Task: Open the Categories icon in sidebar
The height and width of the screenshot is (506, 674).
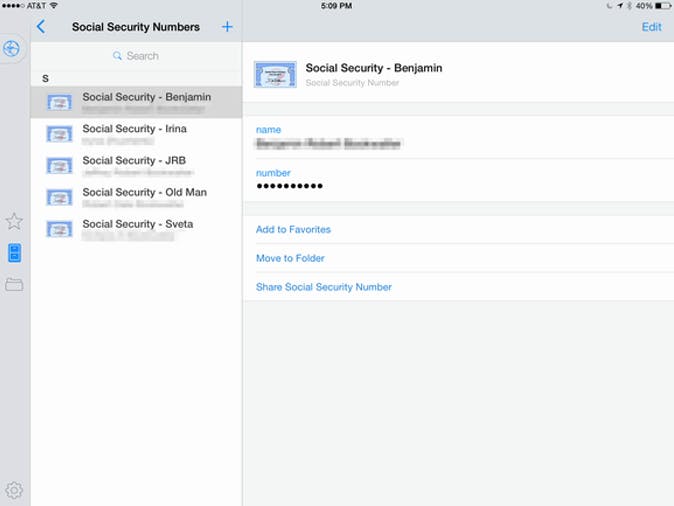Action: 14,253
